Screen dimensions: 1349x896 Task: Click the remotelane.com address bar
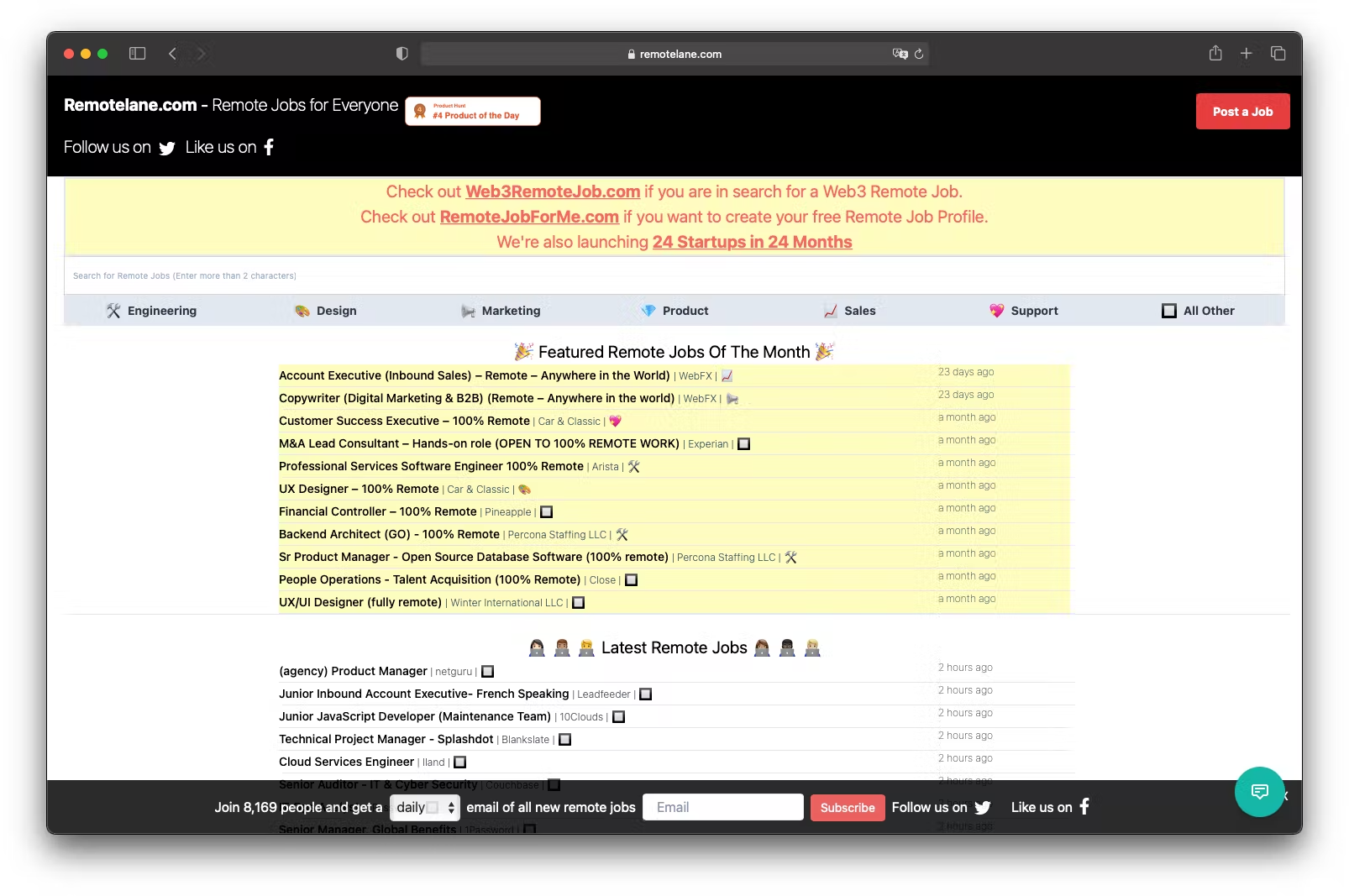coord(674,54)
